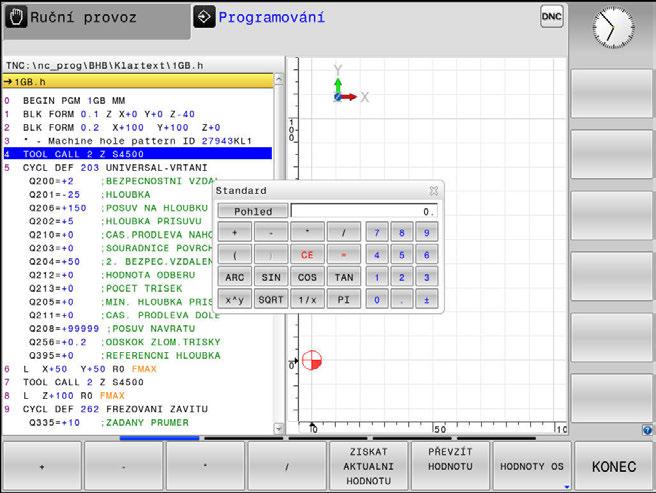
Task: Click the program list scroll-down arrow
Action: [278, 428]
